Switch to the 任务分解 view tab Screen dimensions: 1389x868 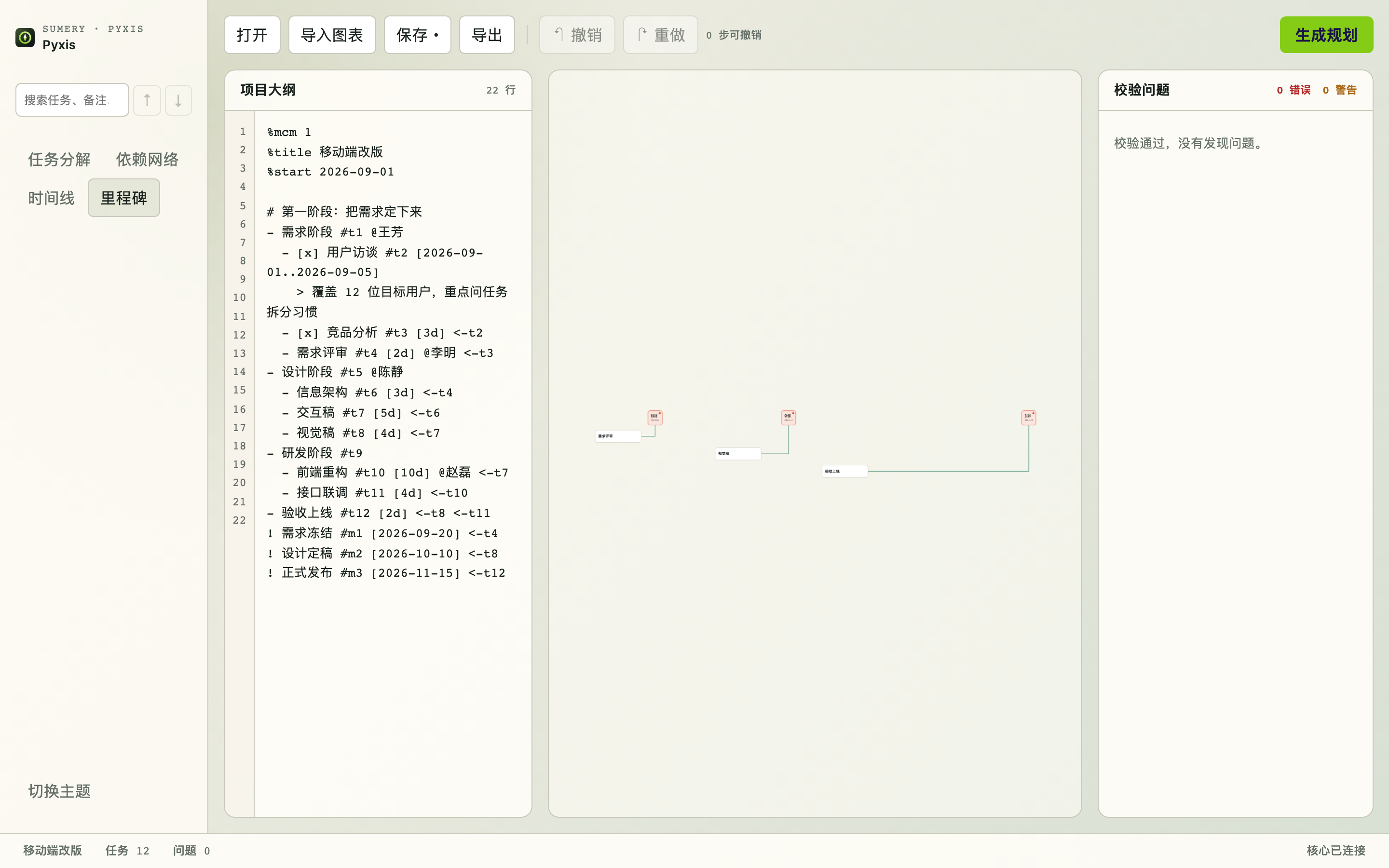coord(59,160)
